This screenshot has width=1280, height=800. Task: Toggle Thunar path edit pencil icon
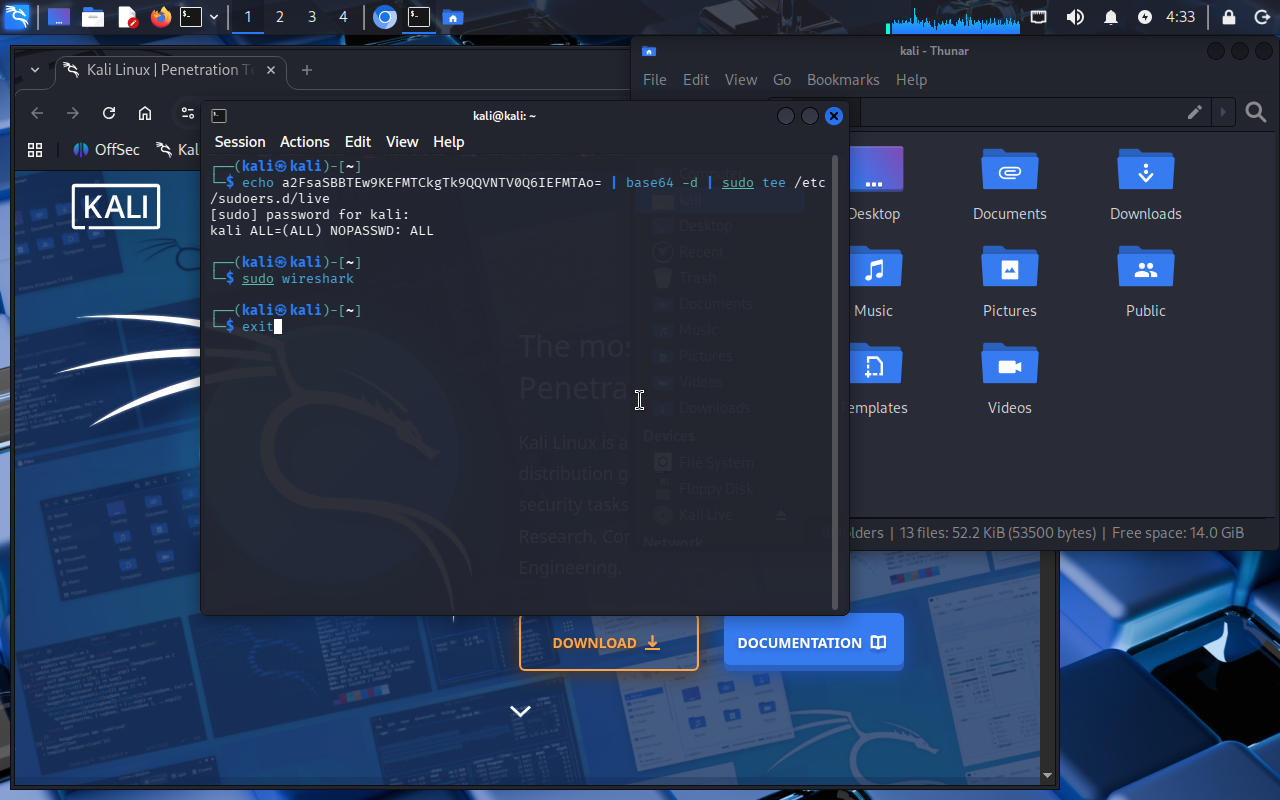[1194, 113]
